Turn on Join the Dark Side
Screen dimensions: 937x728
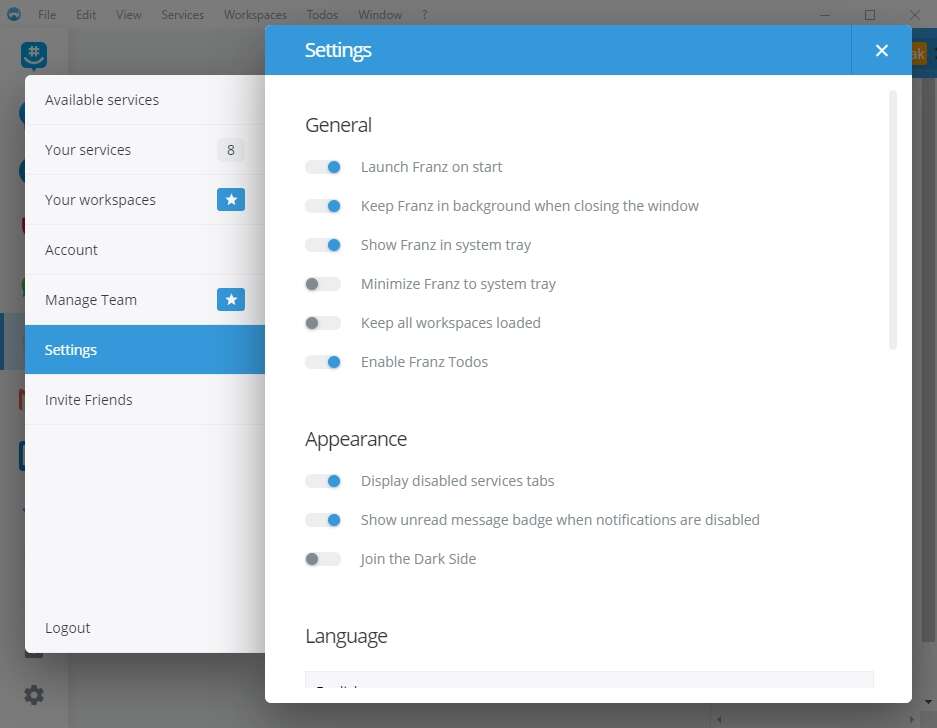[323, 559]
